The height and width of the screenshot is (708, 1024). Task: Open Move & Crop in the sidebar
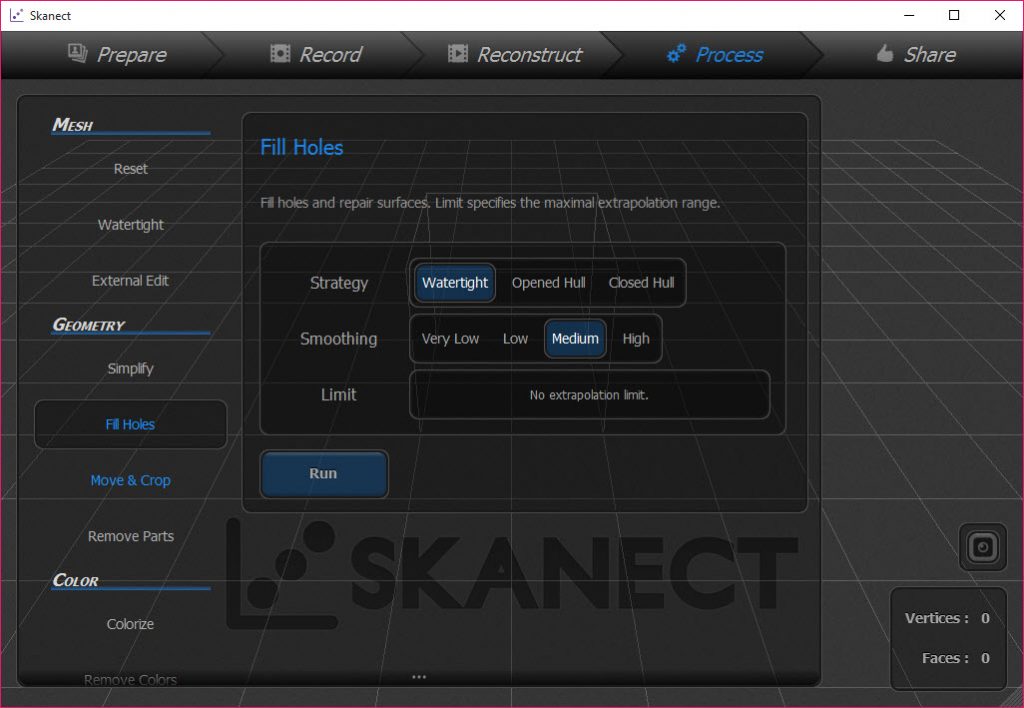pos(131,480)
